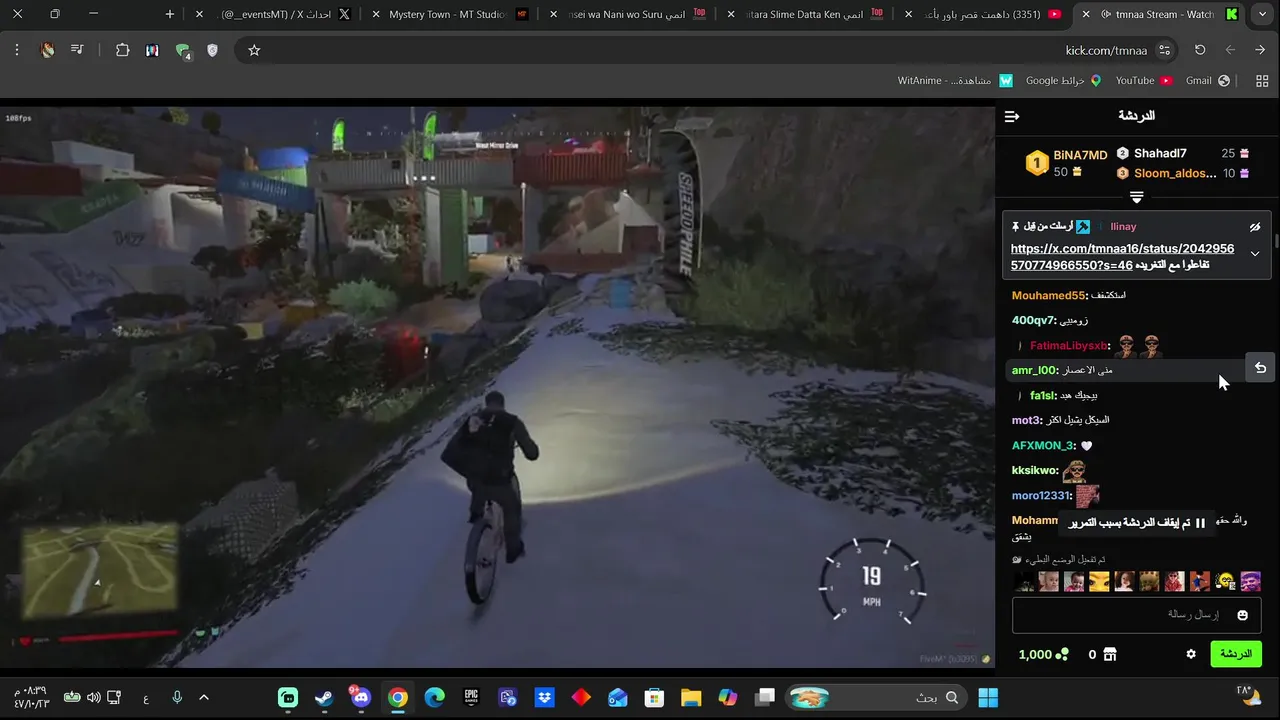1280x720 pixels.
Task: Pick the yellow cat emote in quick emotes row
Action: (x=1099, y=581)
